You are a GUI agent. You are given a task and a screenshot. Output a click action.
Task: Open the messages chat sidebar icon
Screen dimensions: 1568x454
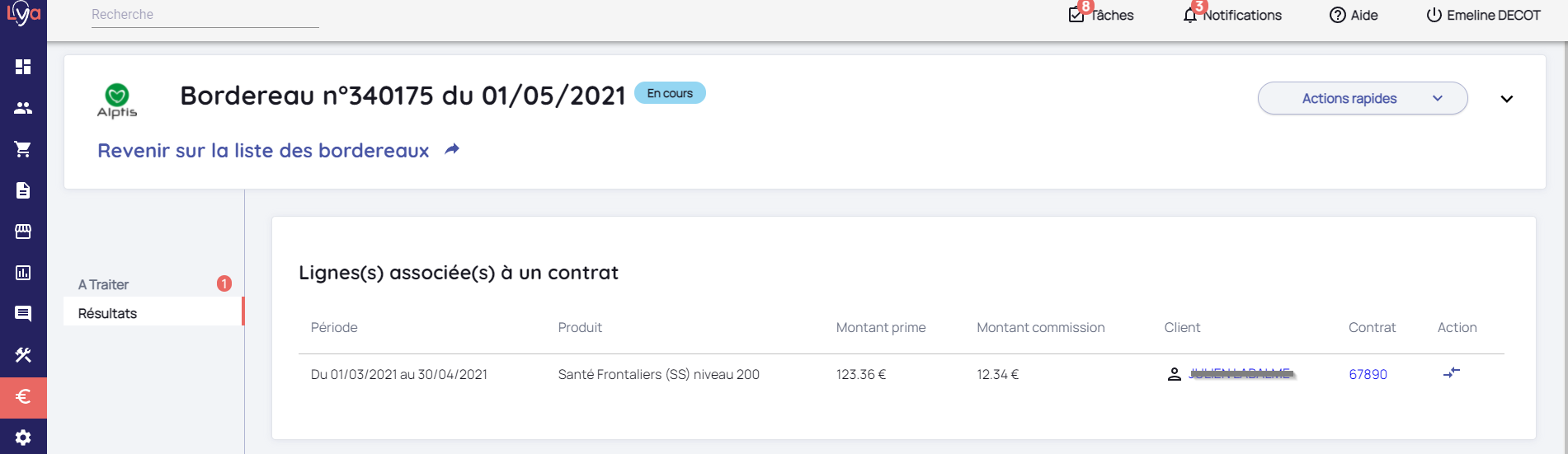point(23,314)
